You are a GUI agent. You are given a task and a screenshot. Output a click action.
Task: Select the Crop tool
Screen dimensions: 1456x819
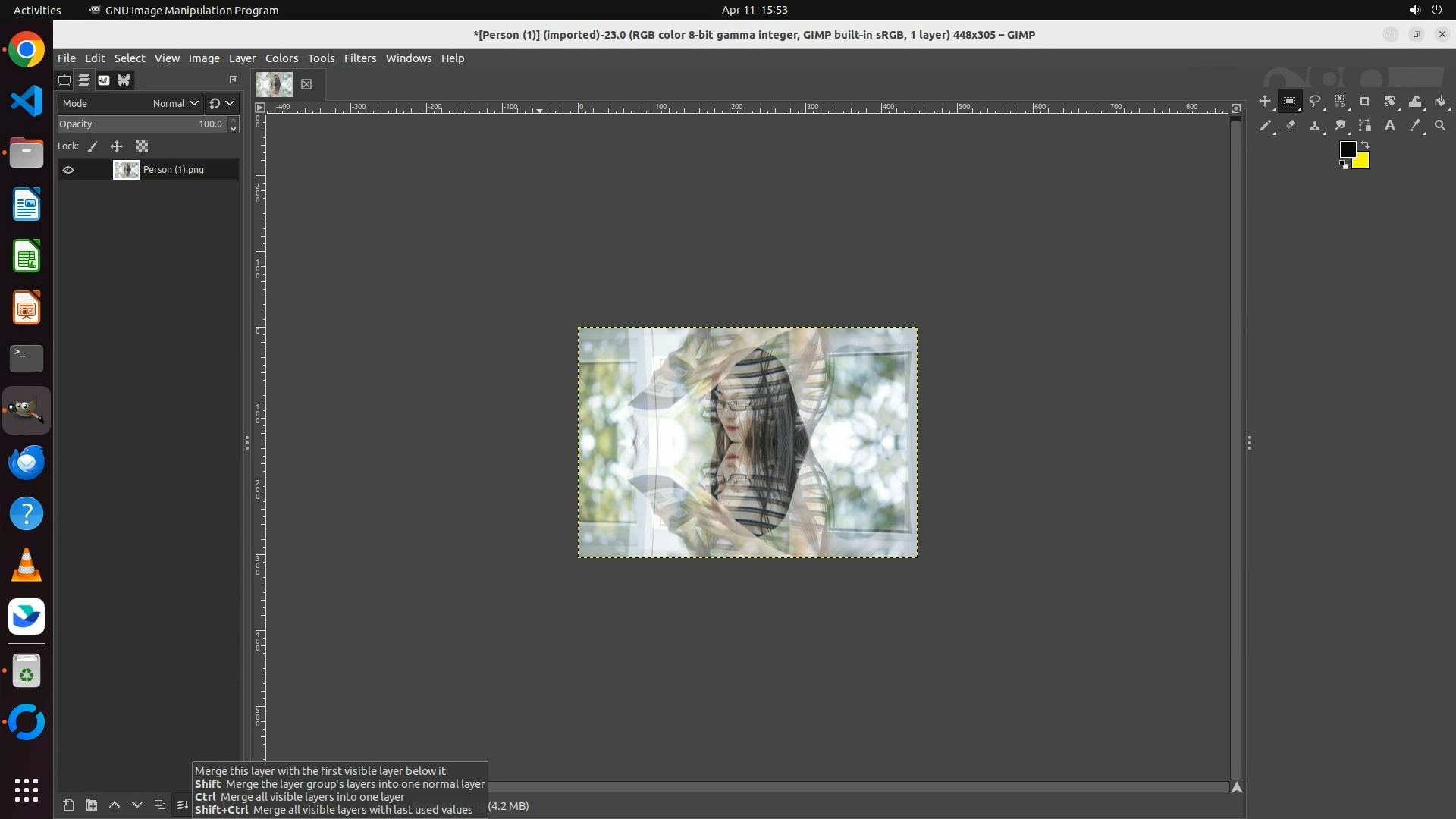[1365, 101]
